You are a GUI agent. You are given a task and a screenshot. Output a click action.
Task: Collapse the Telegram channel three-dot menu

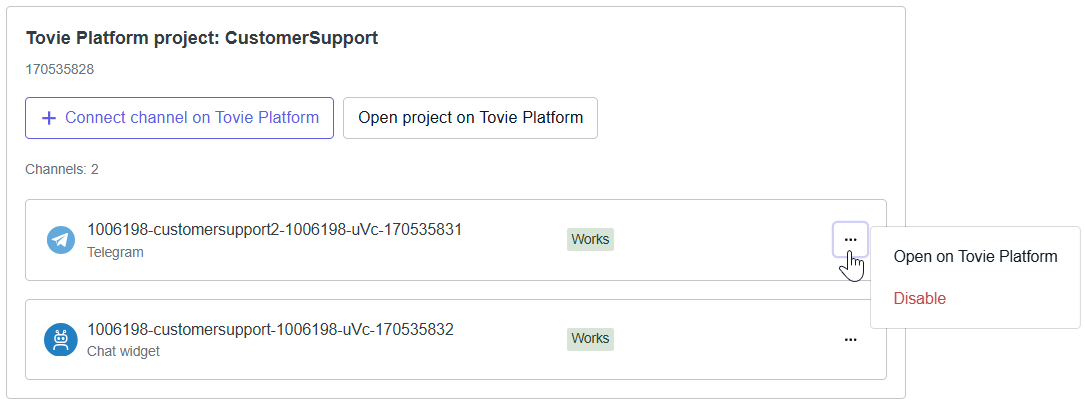pyautogui.click(x=850, y=240)
